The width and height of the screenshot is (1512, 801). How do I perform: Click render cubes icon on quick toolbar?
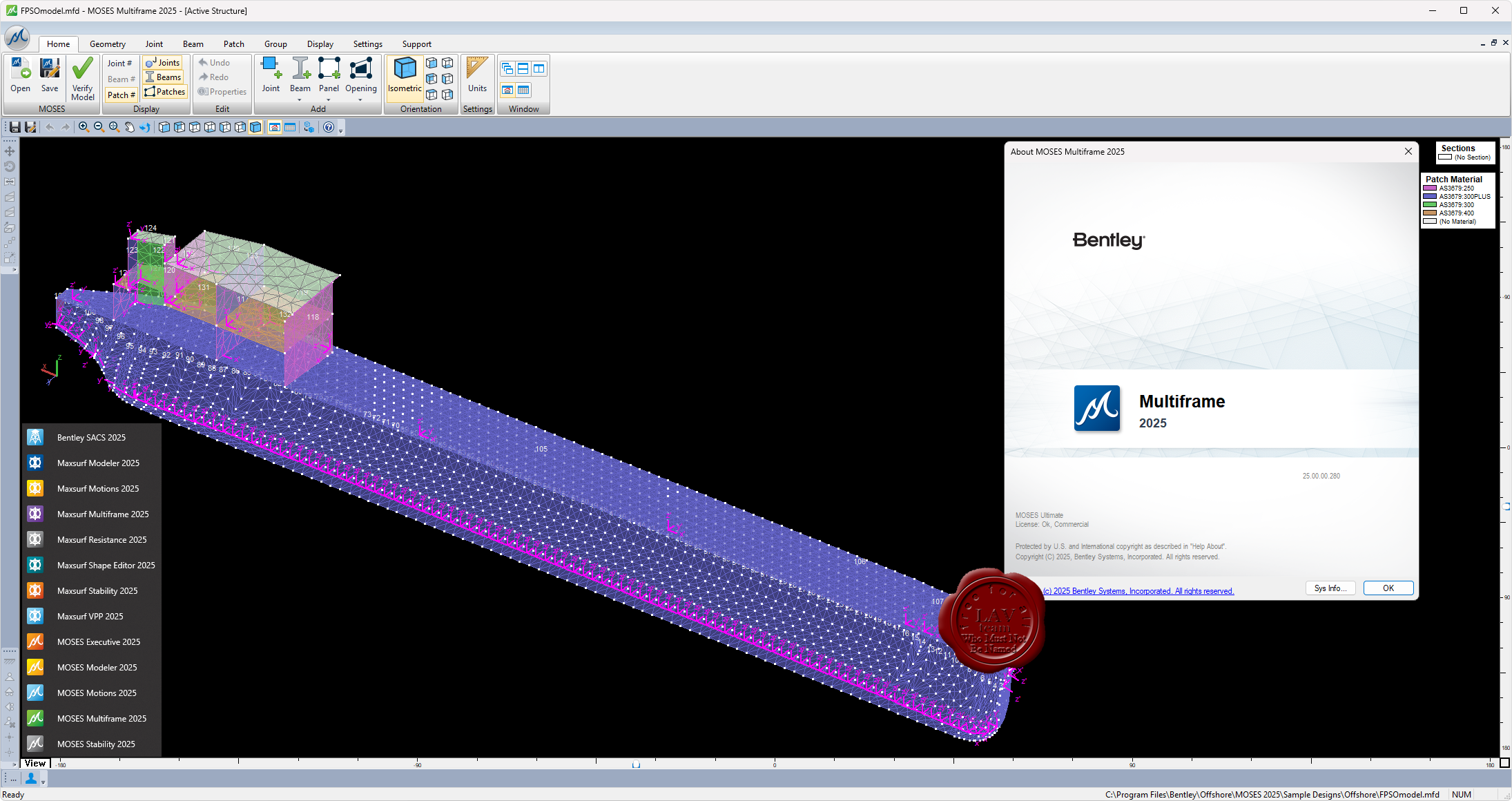[x=309, y=127]
